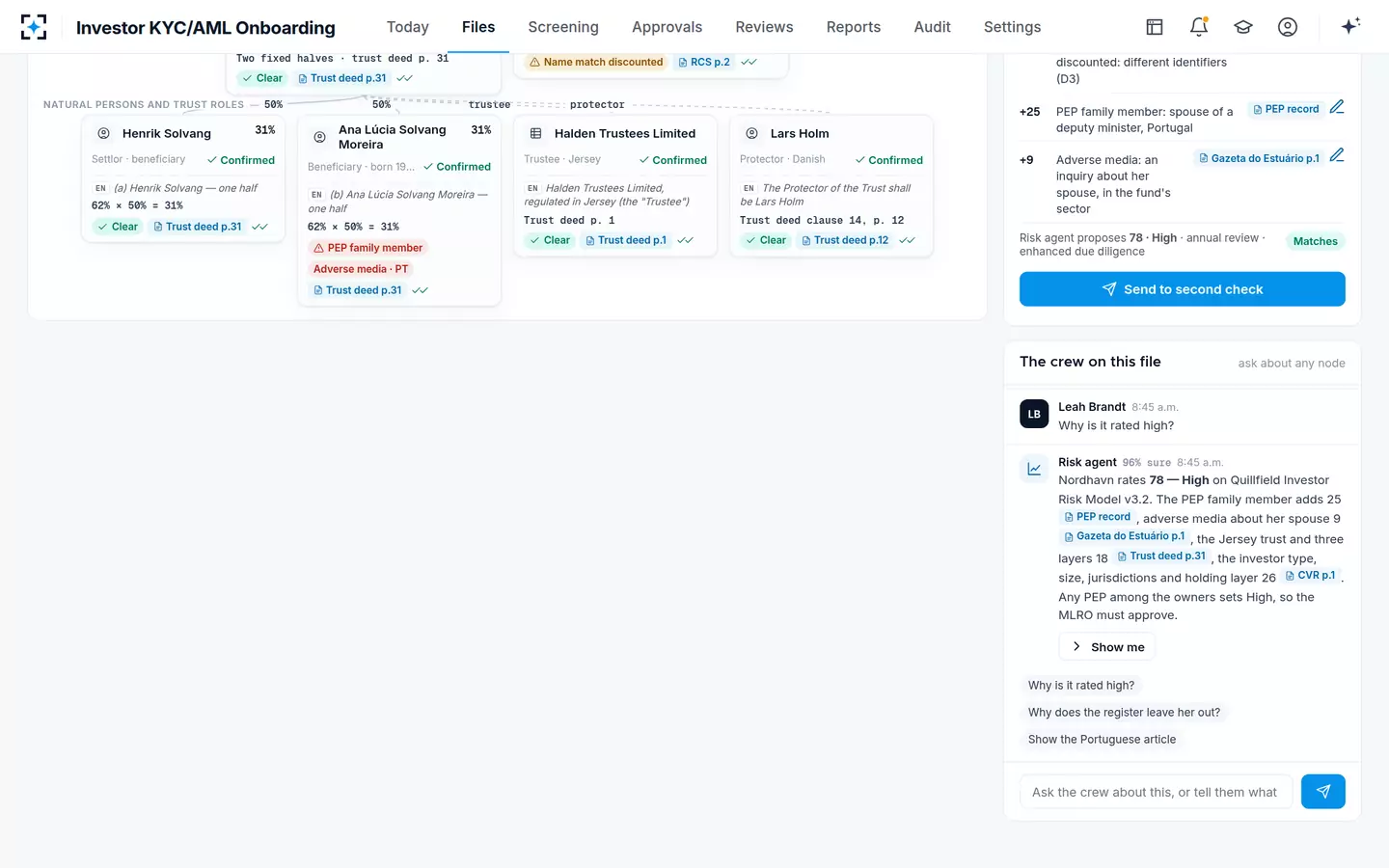Open Halden Trustees' Trust deed p.1 citation
The height and width of the screenshot is (868, 1389).
pyautogui.click(x=627, y=240)
